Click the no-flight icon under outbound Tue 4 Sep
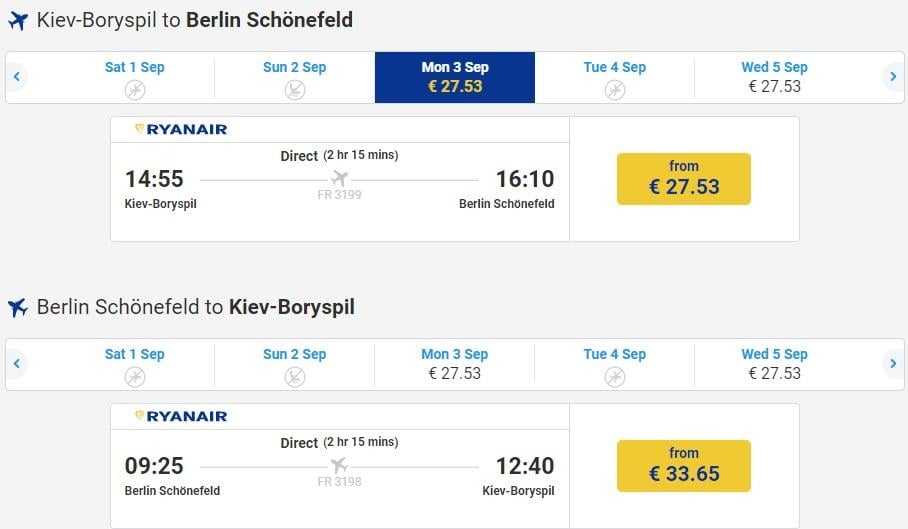908x529 pixels. 615,90
